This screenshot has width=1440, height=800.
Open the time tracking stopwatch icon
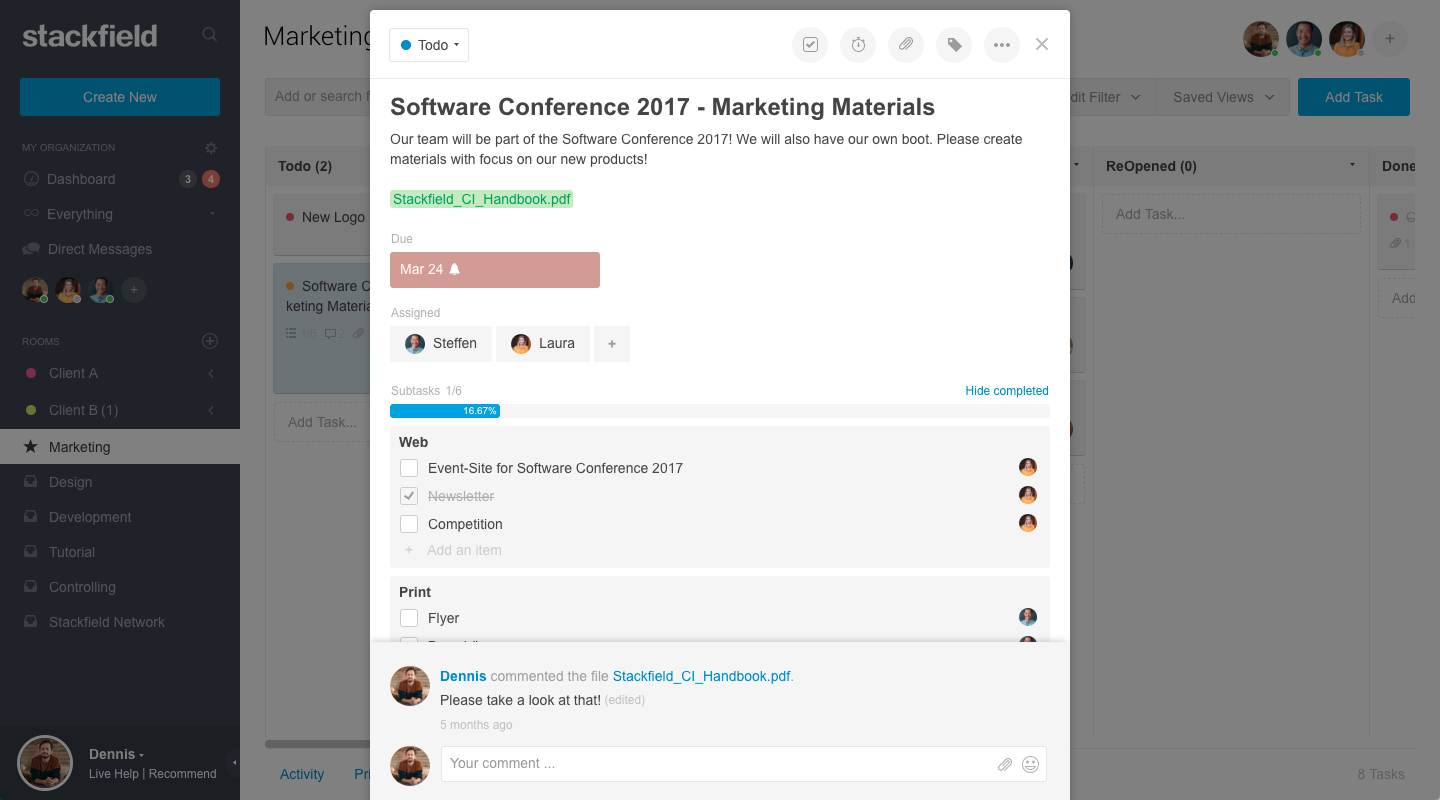858,45
